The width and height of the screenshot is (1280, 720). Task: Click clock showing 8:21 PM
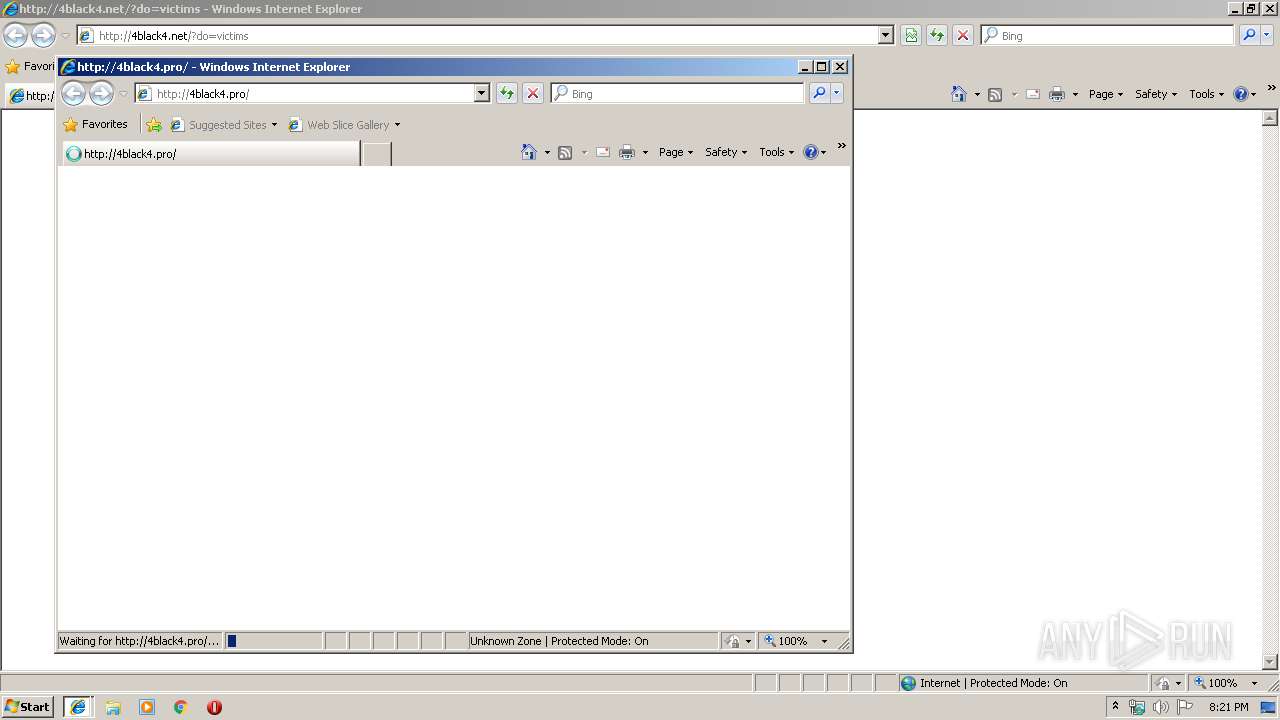(1229, 707)
